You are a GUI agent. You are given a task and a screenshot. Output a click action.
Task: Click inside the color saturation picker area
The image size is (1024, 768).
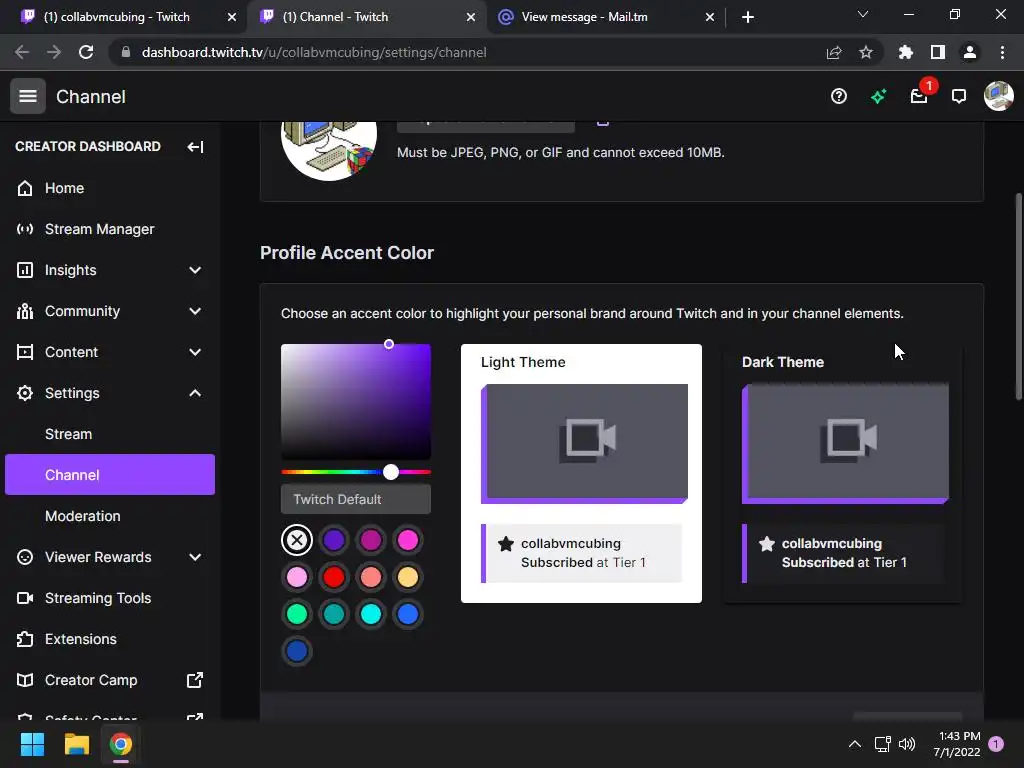click(x=356, y=402)
